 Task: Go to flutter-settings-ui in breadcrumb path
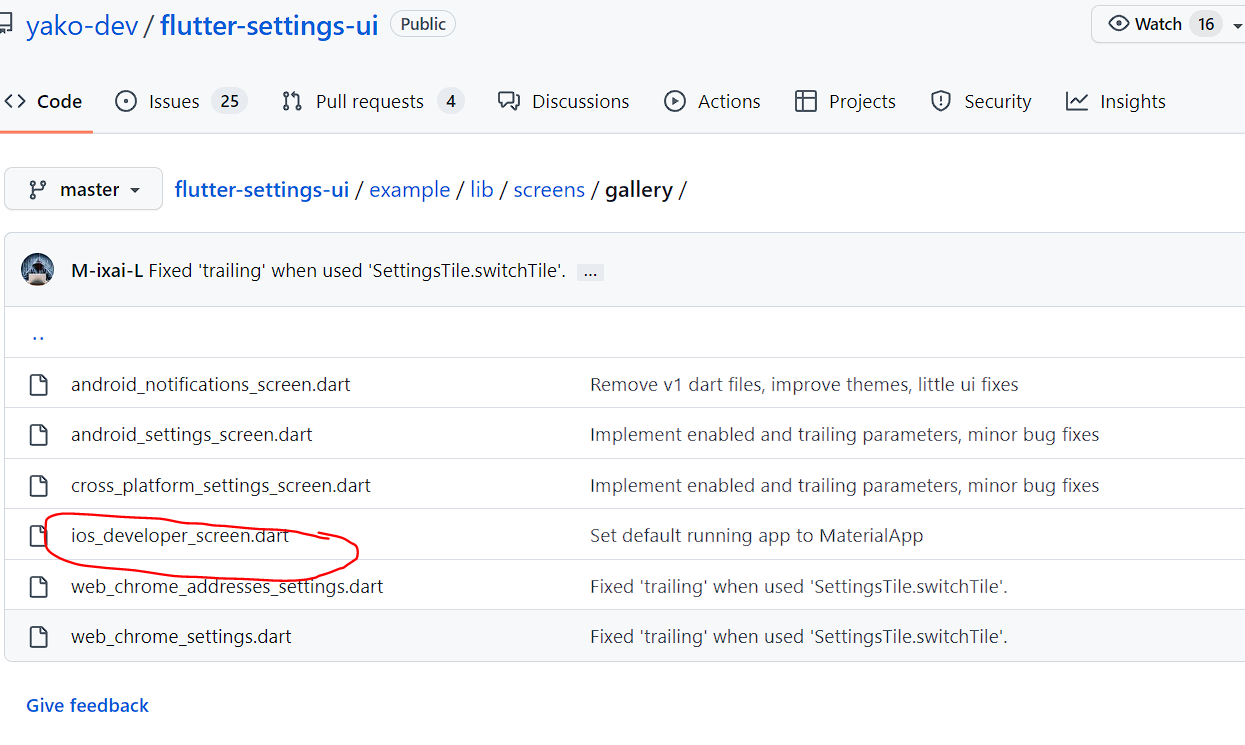pos(262,189)
